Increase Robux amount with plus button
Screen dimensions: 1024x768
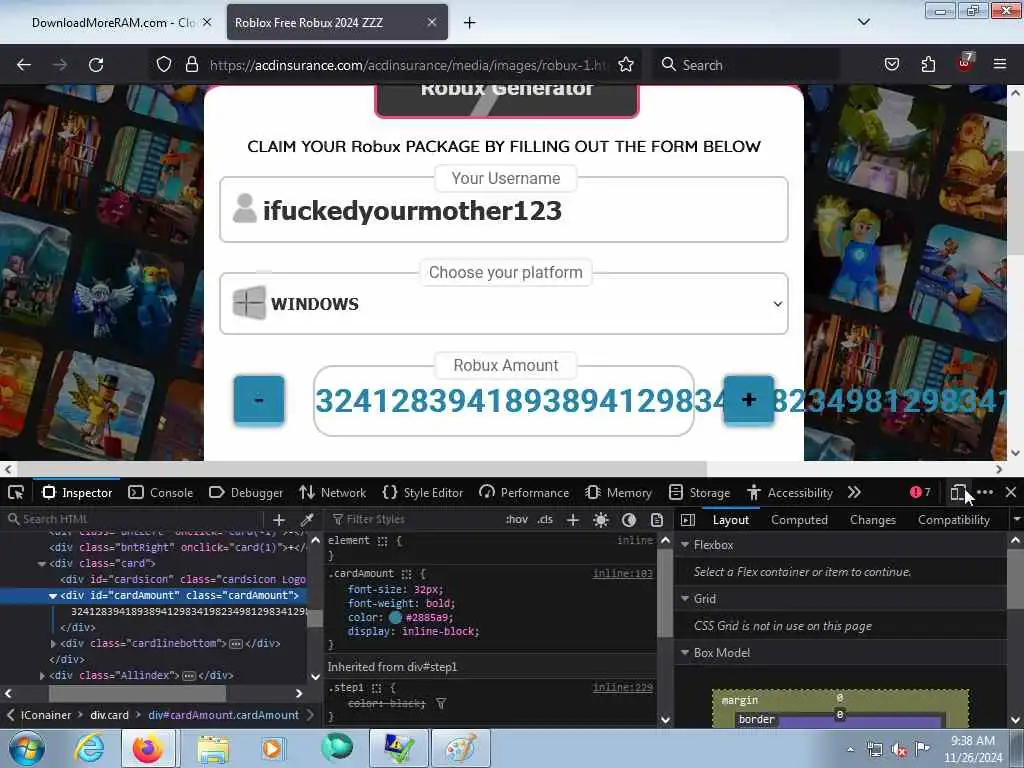point(748,400)
